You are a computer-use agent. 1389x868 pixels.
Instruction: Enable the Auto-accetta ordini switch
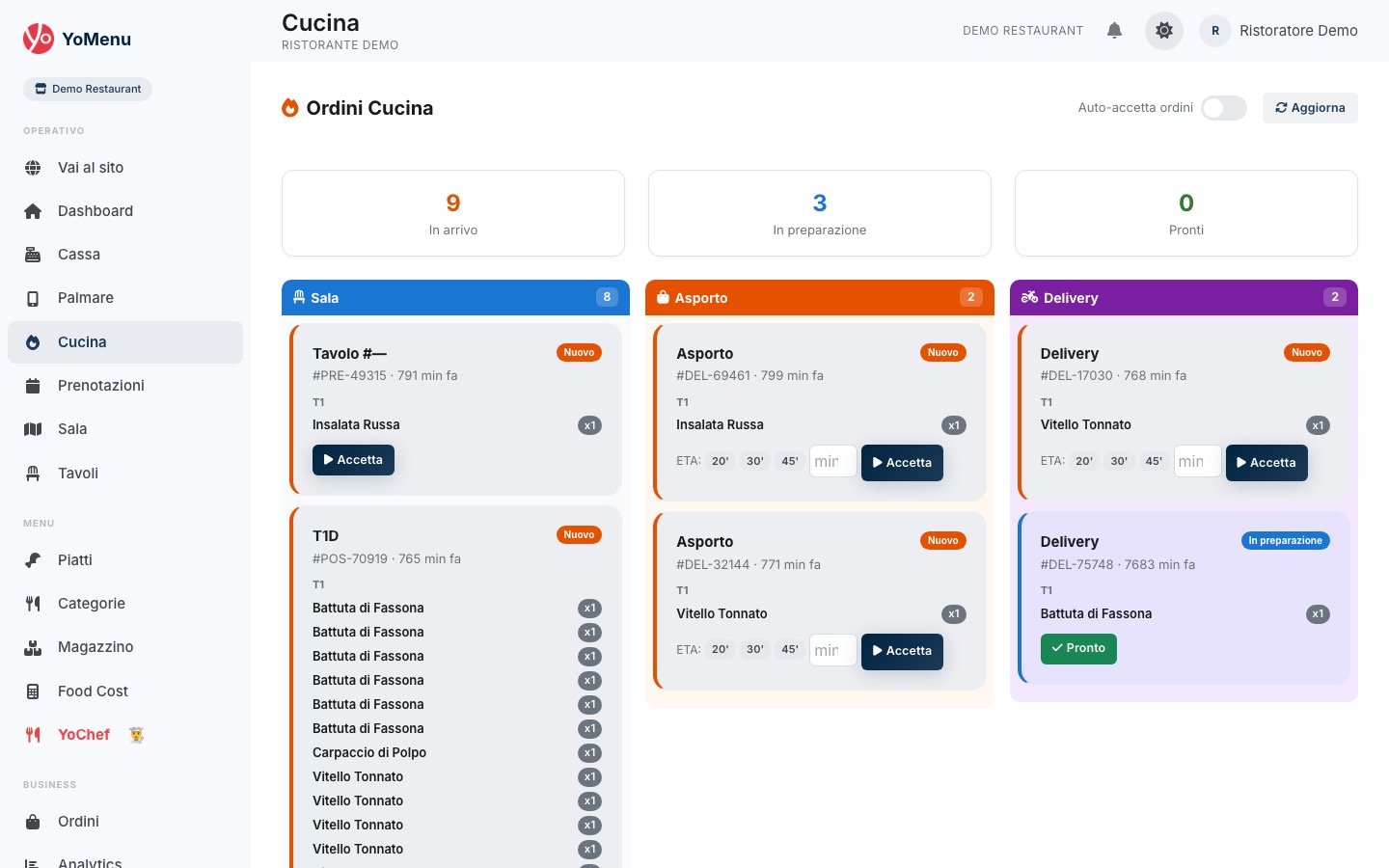(x=1223, y=108)
